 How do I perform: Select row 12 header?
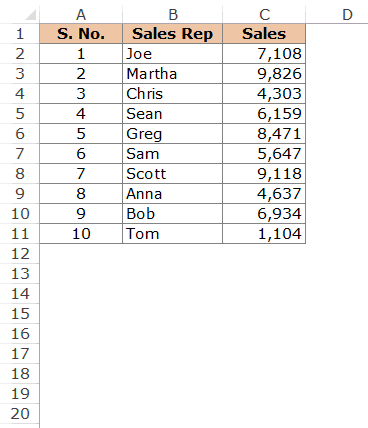20,254
